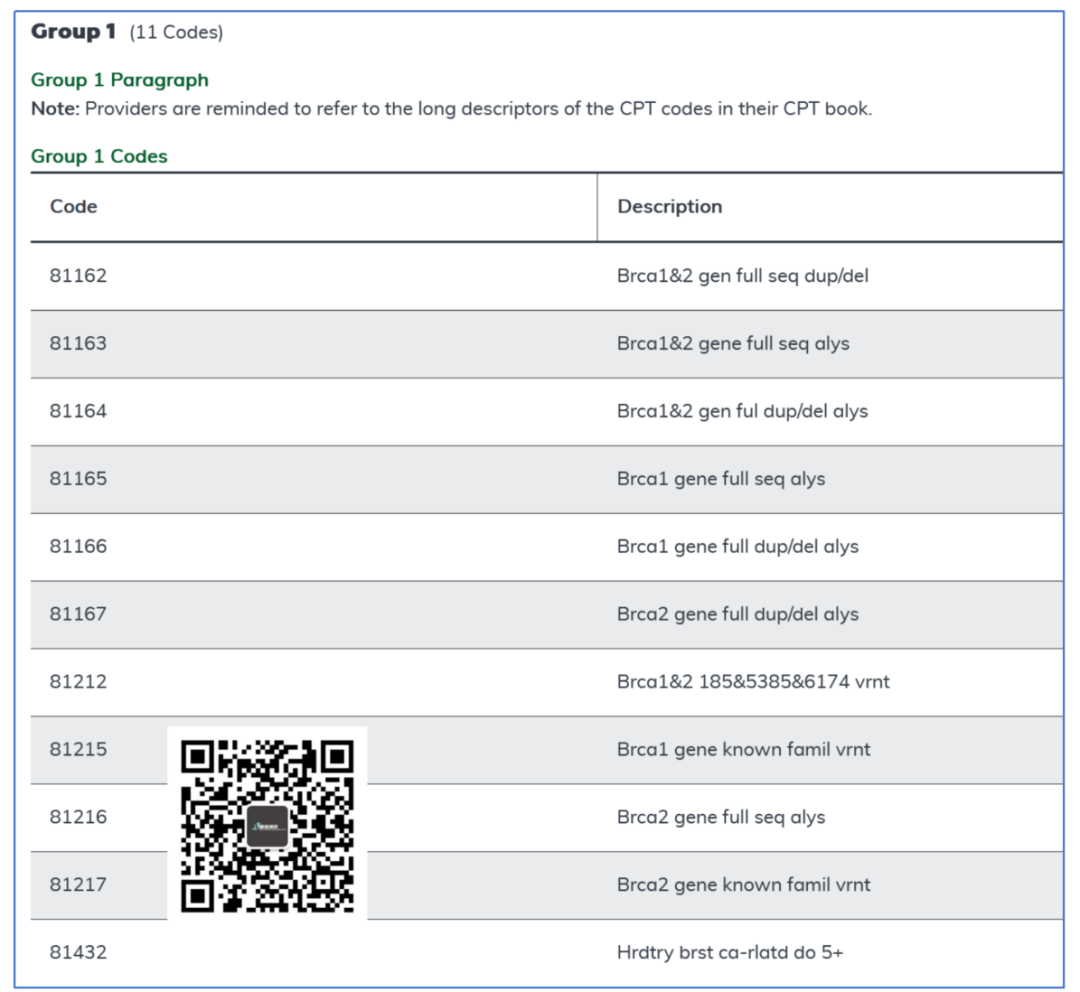Select code 81212 cell

[x=78, y=682]
